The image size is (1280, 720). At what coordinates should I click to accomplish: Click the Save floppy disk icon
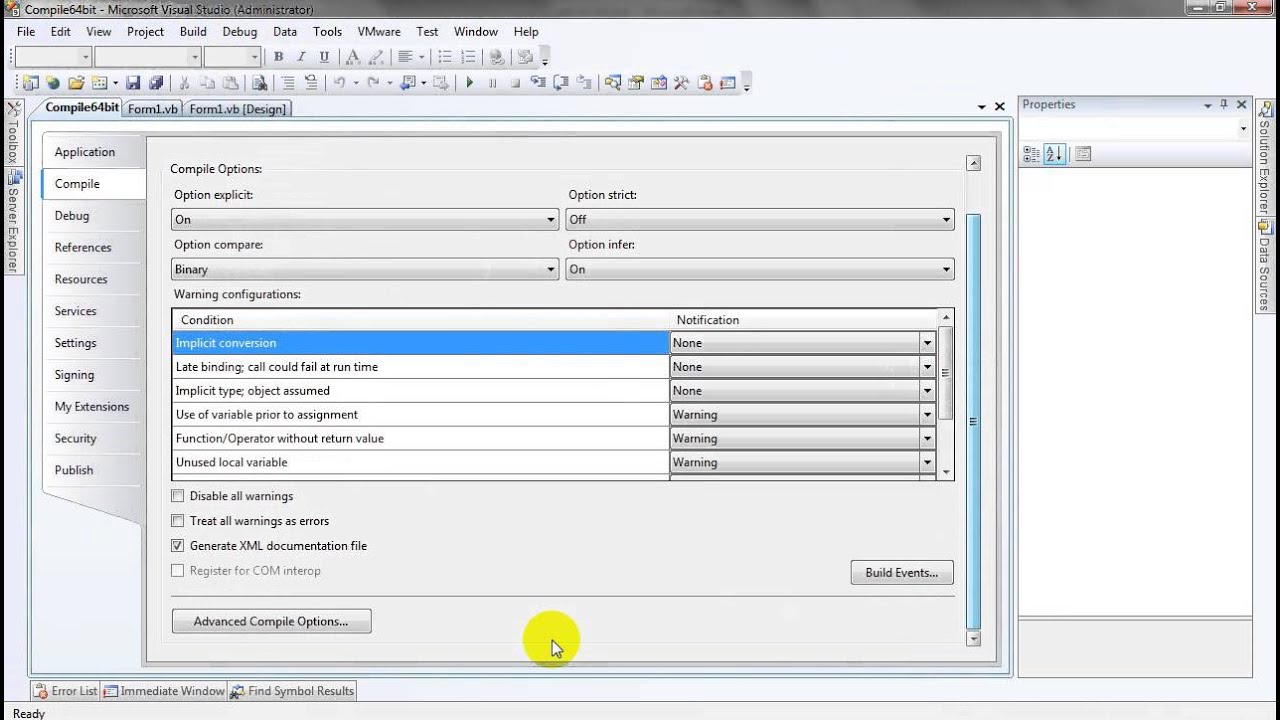(x=133, y=83)
